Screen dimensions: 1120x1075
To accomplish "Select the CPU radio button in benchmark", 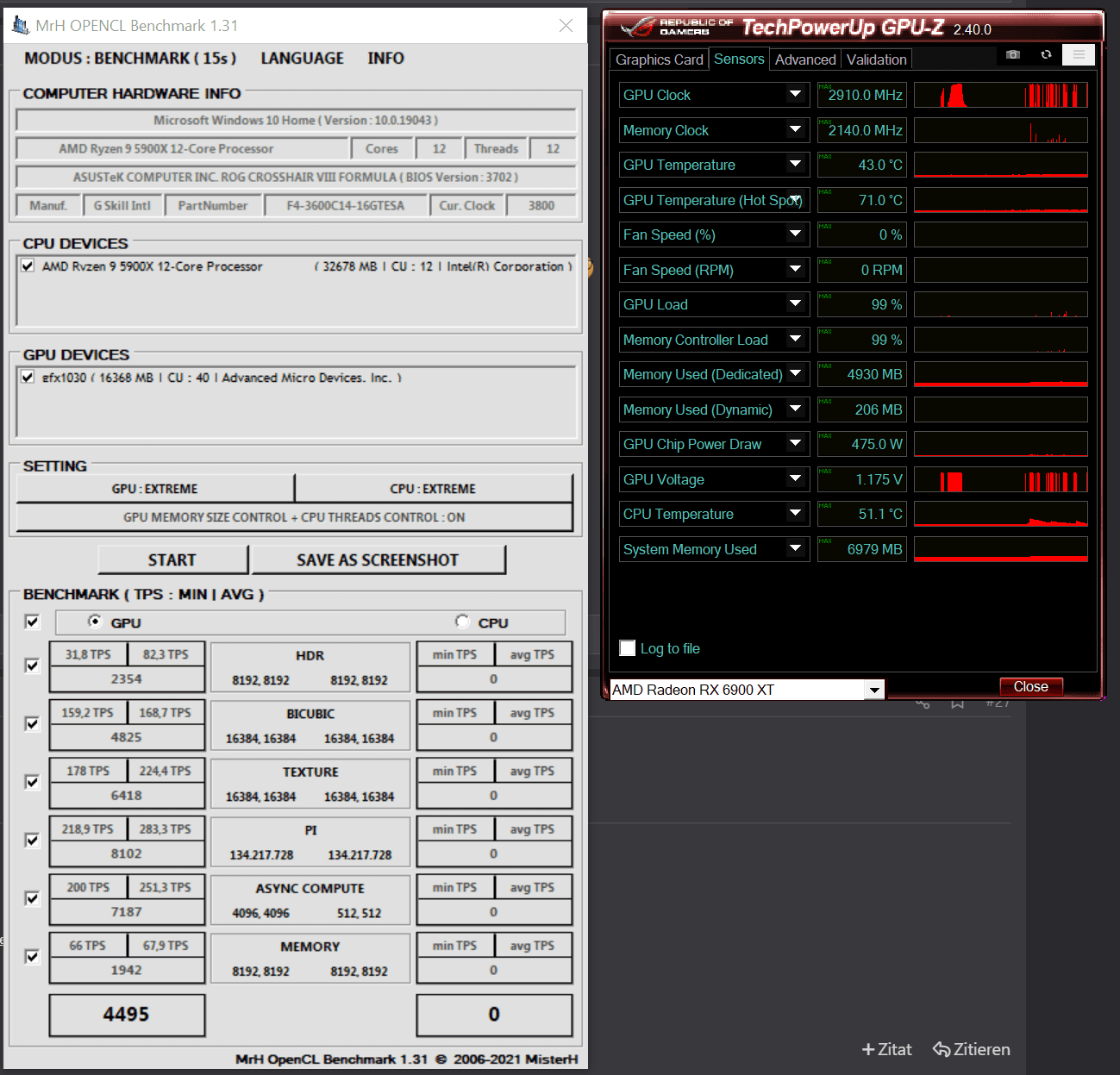I will coord(463,622).
